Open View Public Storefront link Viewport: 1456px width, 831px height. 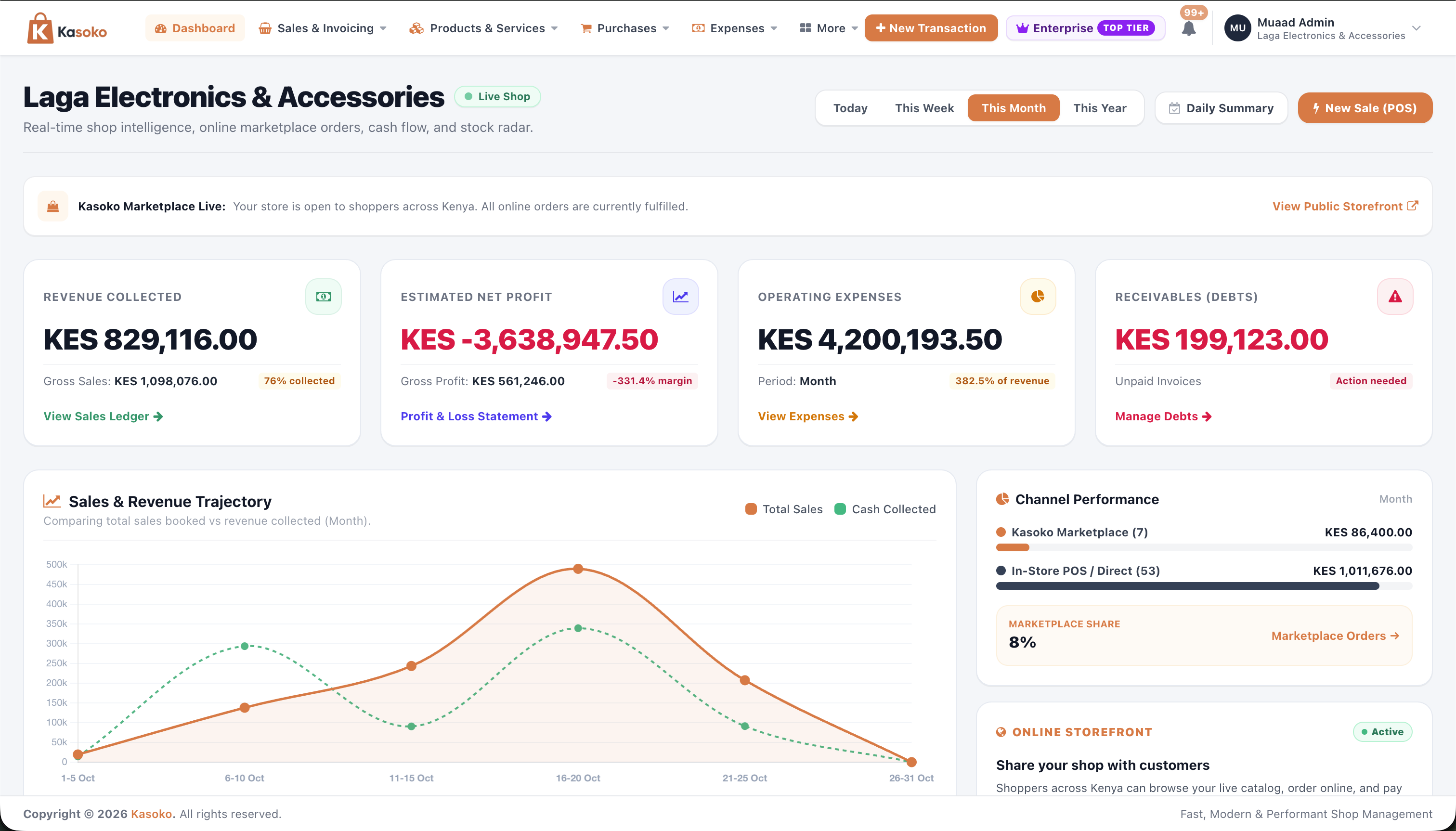coord(1345,206)
